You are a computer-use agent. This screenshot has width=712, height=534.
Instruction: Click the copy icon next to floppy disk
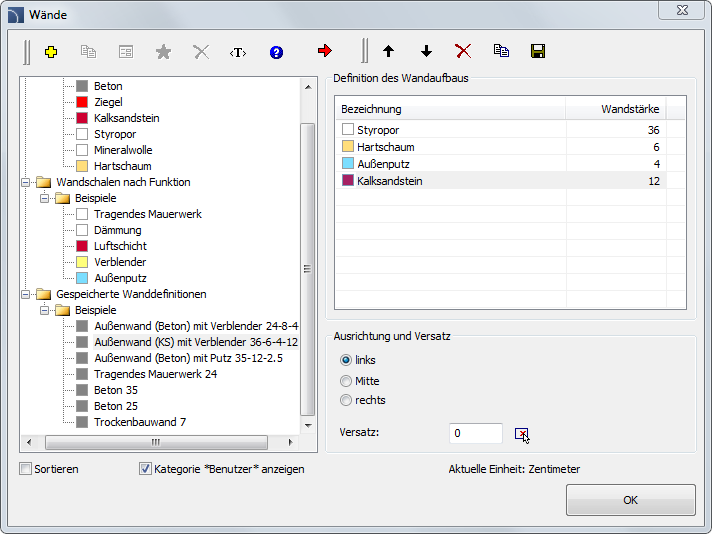coord(501,50)
